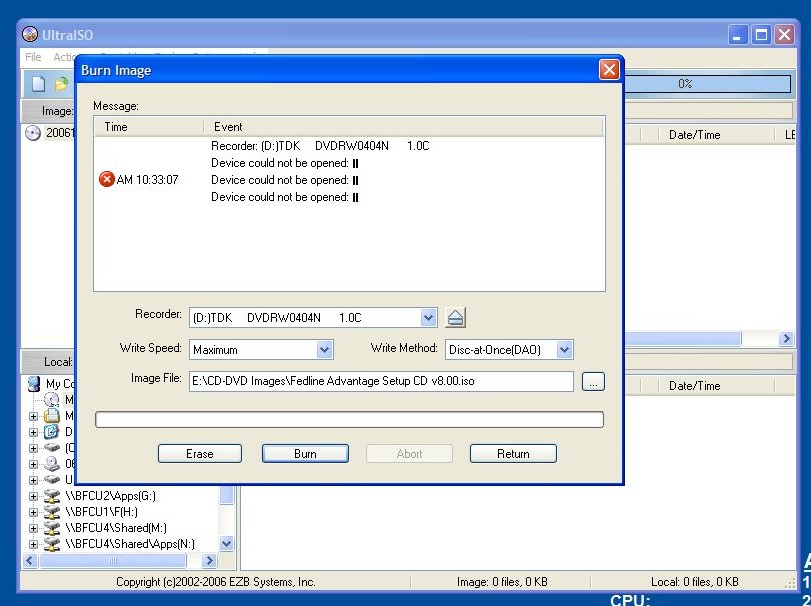
Task: Click the Burn button
Action: pos(305,453)
